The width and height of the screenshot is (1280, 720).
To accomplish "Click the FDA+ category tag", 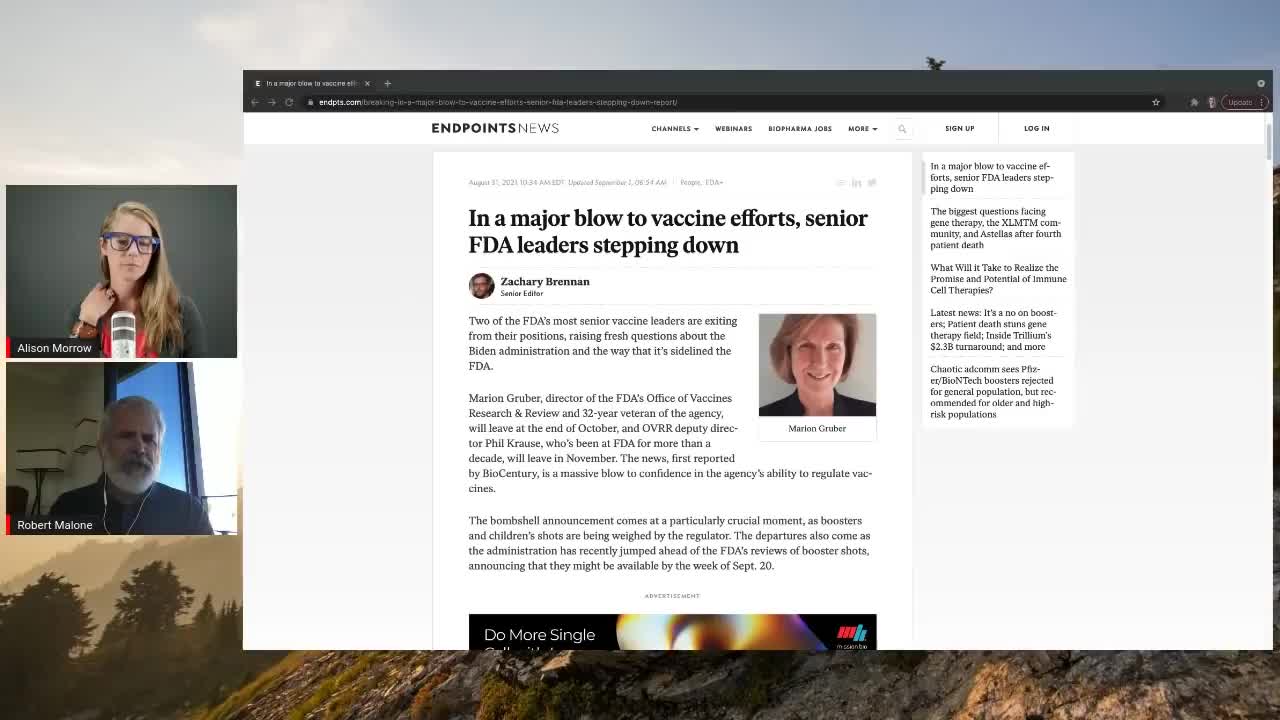I will (x=714, y=182).
